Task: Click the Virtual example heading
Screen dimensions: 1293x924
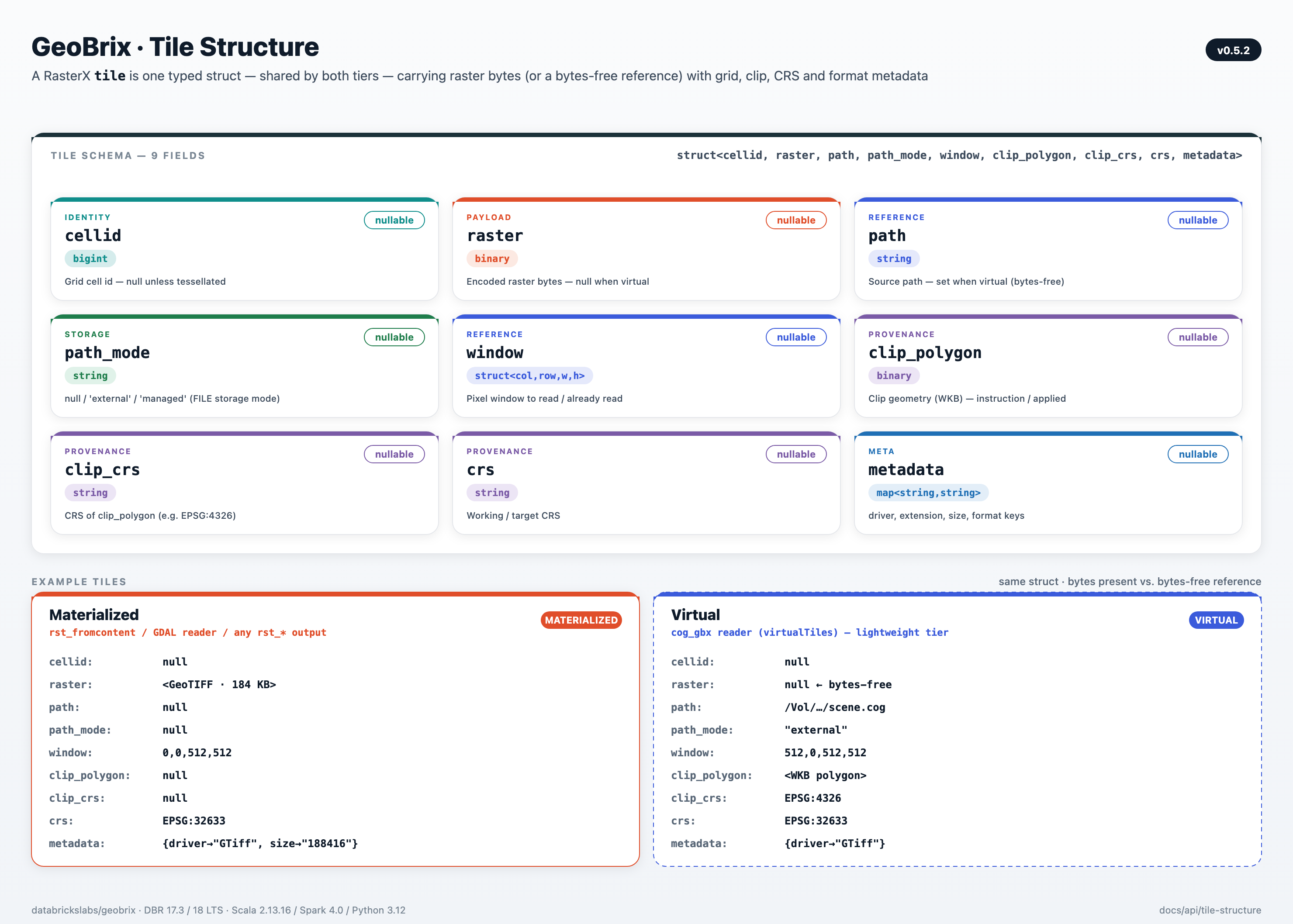Action: coord(695,614)
